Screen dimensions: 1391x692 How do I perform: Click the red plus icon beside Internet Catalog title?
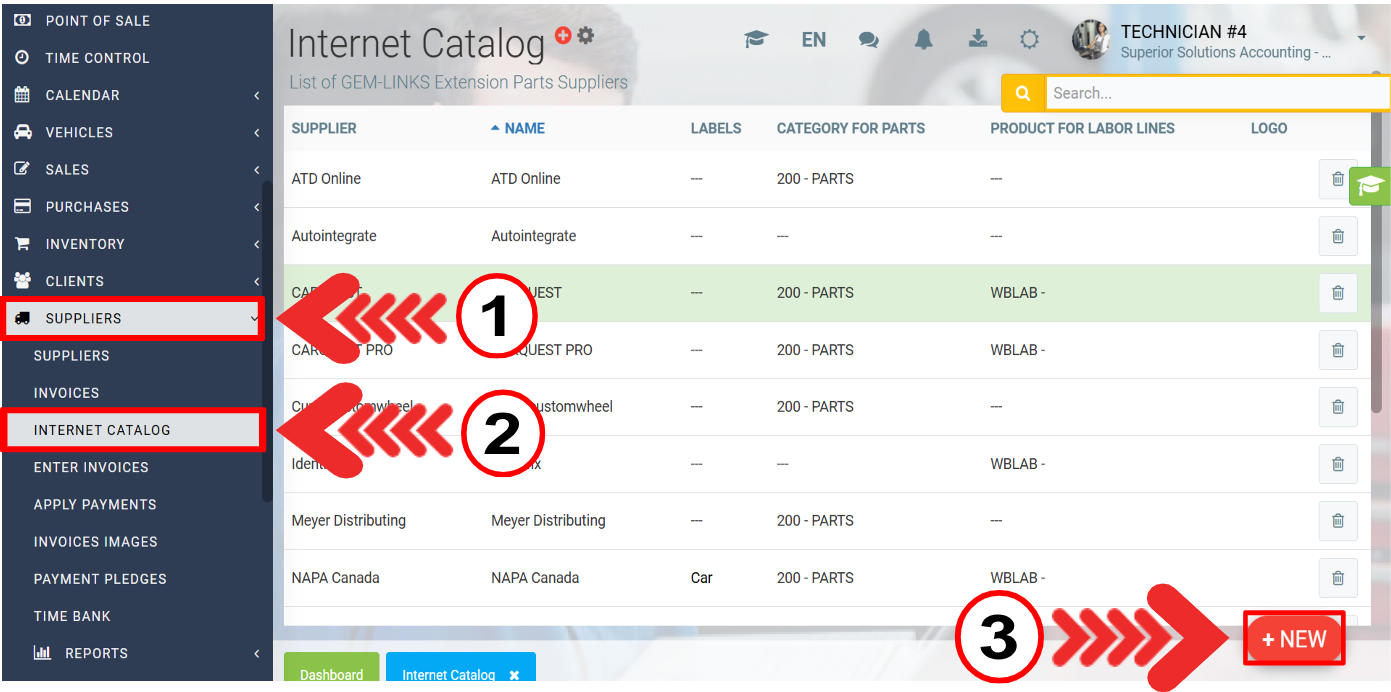coord(563,35)
